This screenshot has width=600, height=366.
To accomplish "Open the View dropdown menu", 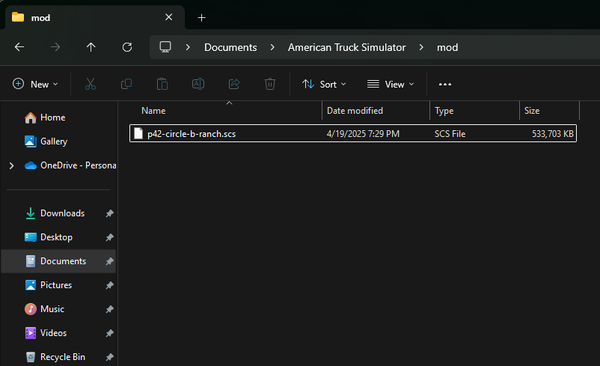I will coord(390,84).
